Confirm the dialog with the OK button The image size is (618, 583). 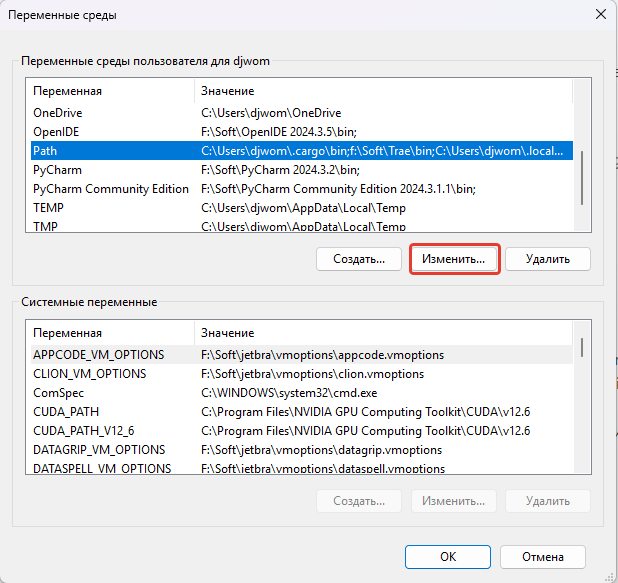pyautogui.click(x=448, y=556)
